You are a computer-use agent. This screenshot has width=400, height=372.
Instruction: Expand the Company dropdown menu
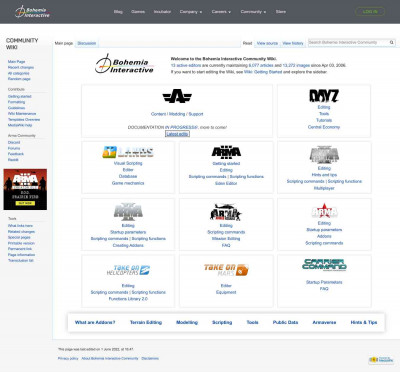(191, 12)
